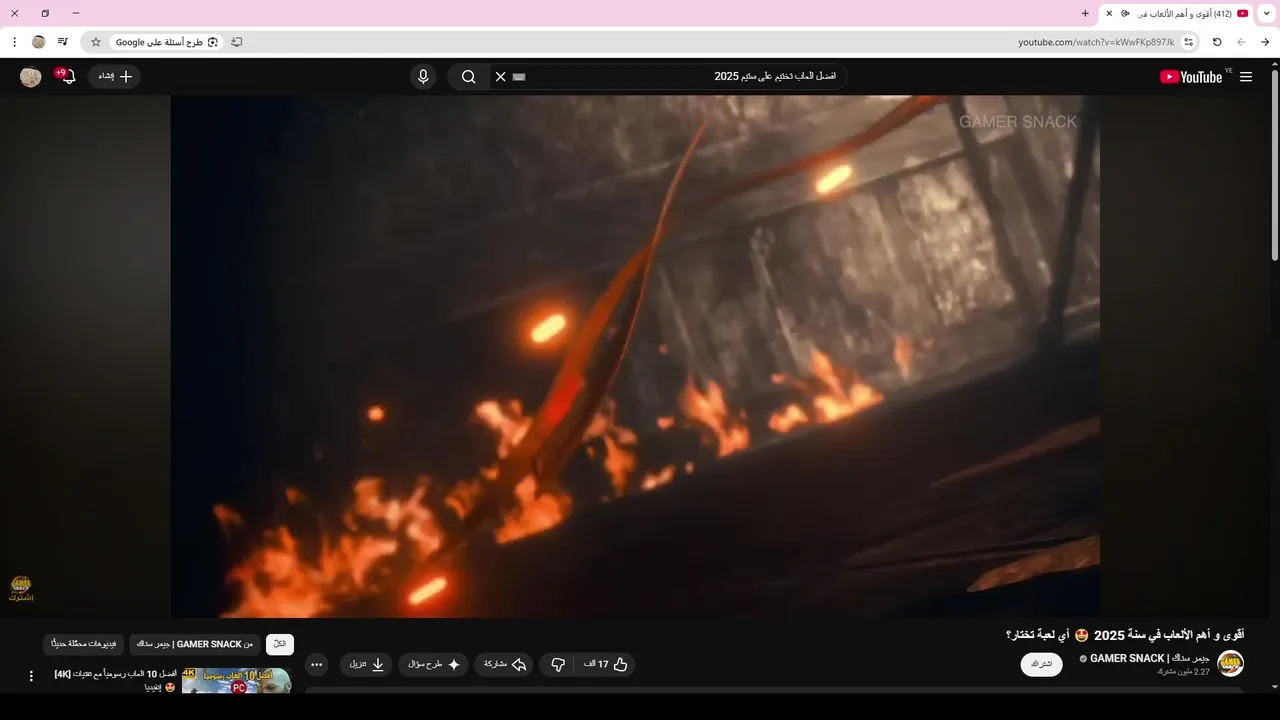Open Chrome media controls icon
Screen dimensions: 1280x720
[63, 42]
